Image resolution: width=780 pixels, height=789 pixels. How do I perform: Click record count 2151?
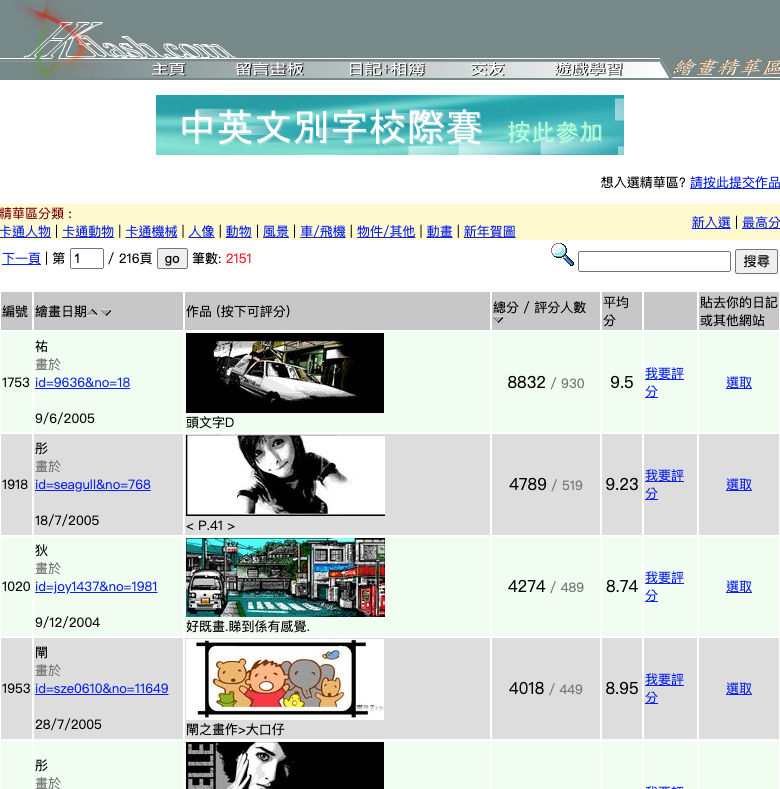239,259
